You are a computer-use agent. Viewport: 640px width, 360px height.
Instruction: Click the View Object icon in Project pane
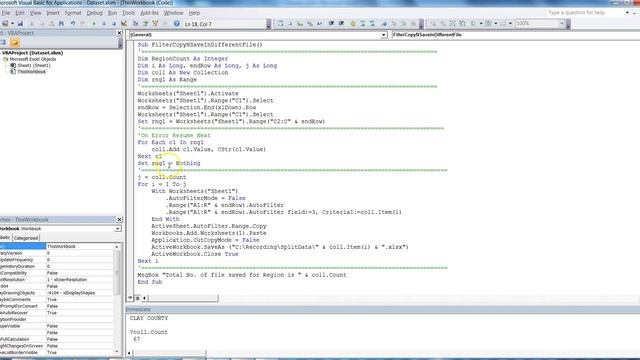(x=3, y=42)
